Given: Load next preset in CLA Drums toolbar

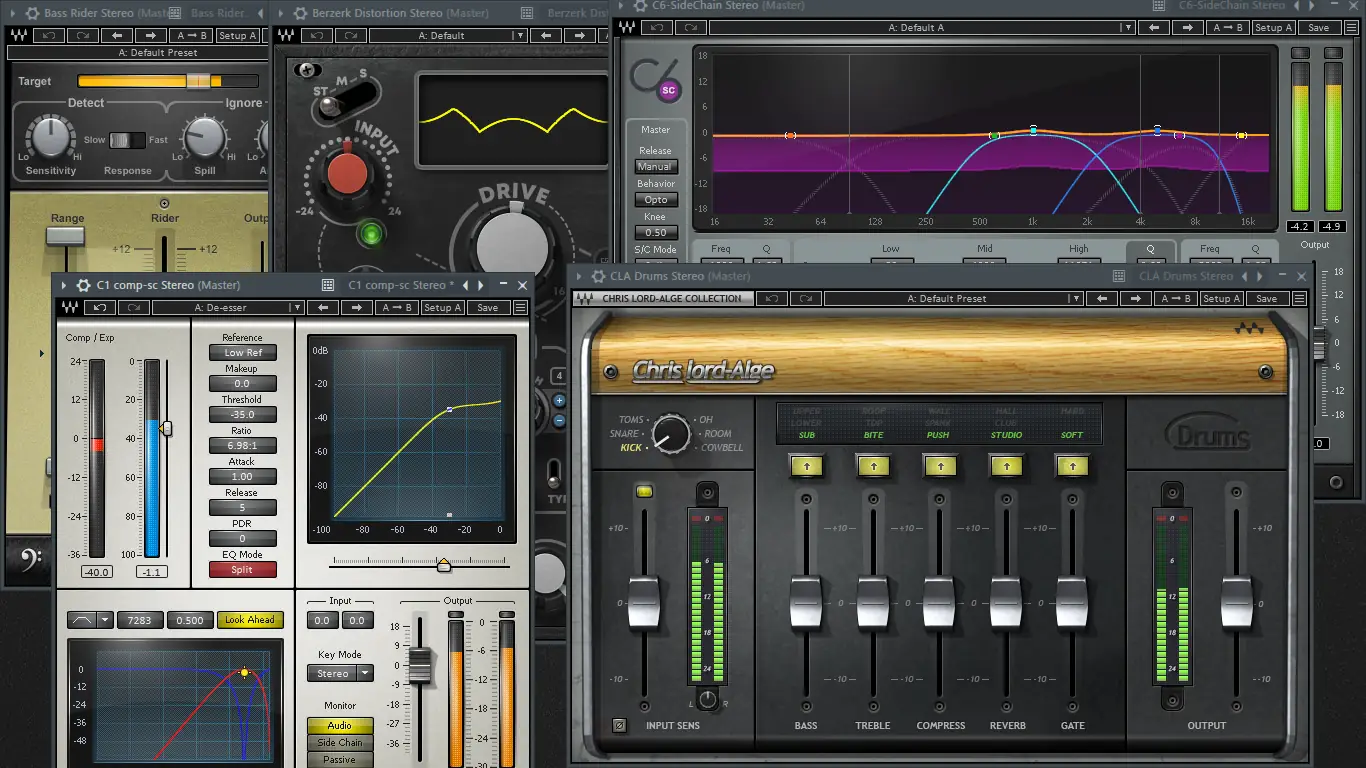Looking at the screenshot, I should point(1135,298).
